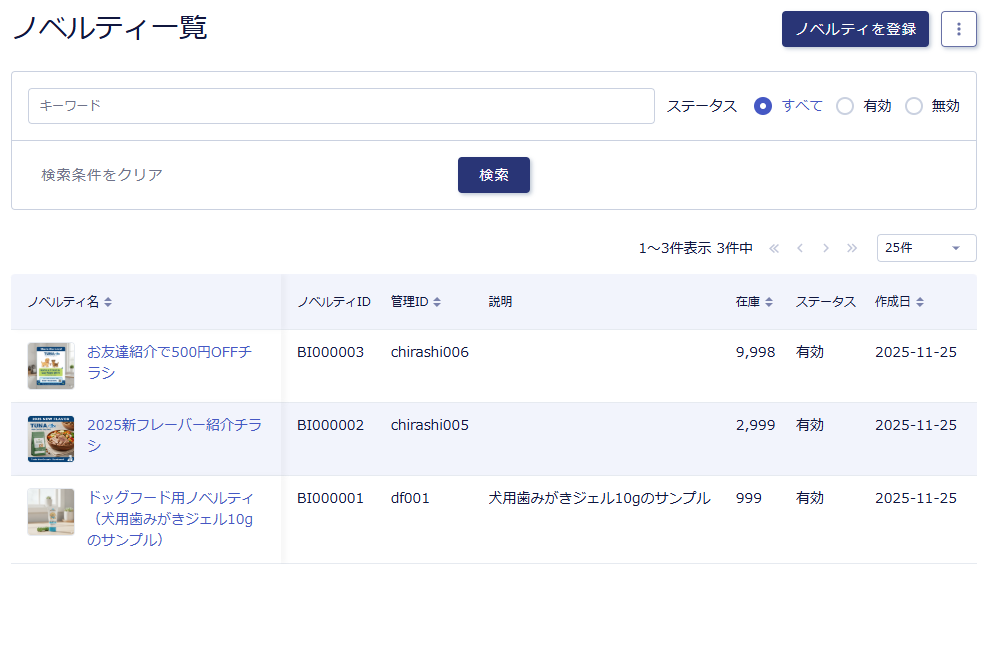Focus the キーワード search input field
This screenshot has height=656, width=997.
pyautogui.click(x=341, y=106)
